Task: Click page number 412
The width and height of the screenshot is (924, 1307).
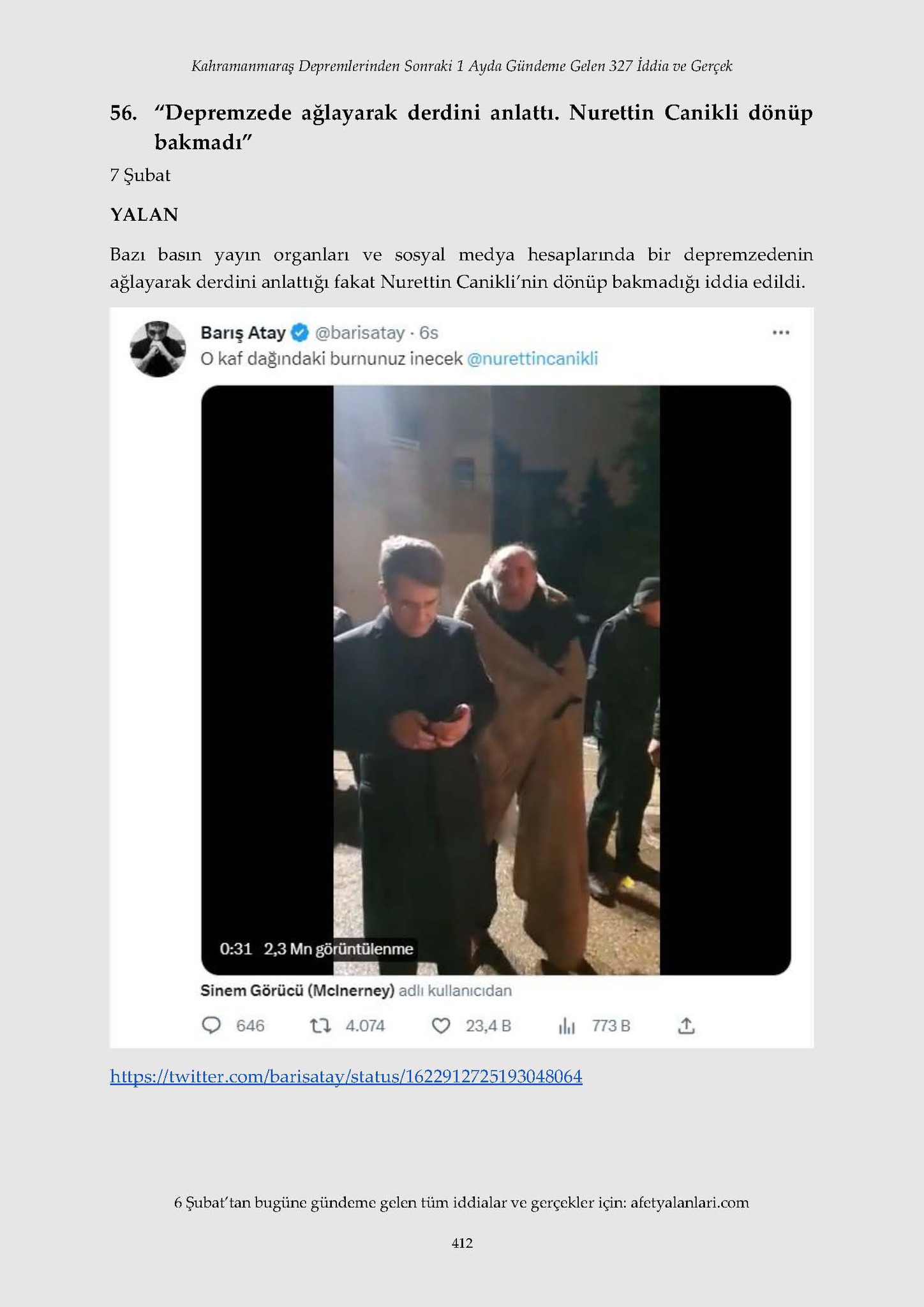Action: 462,1243
